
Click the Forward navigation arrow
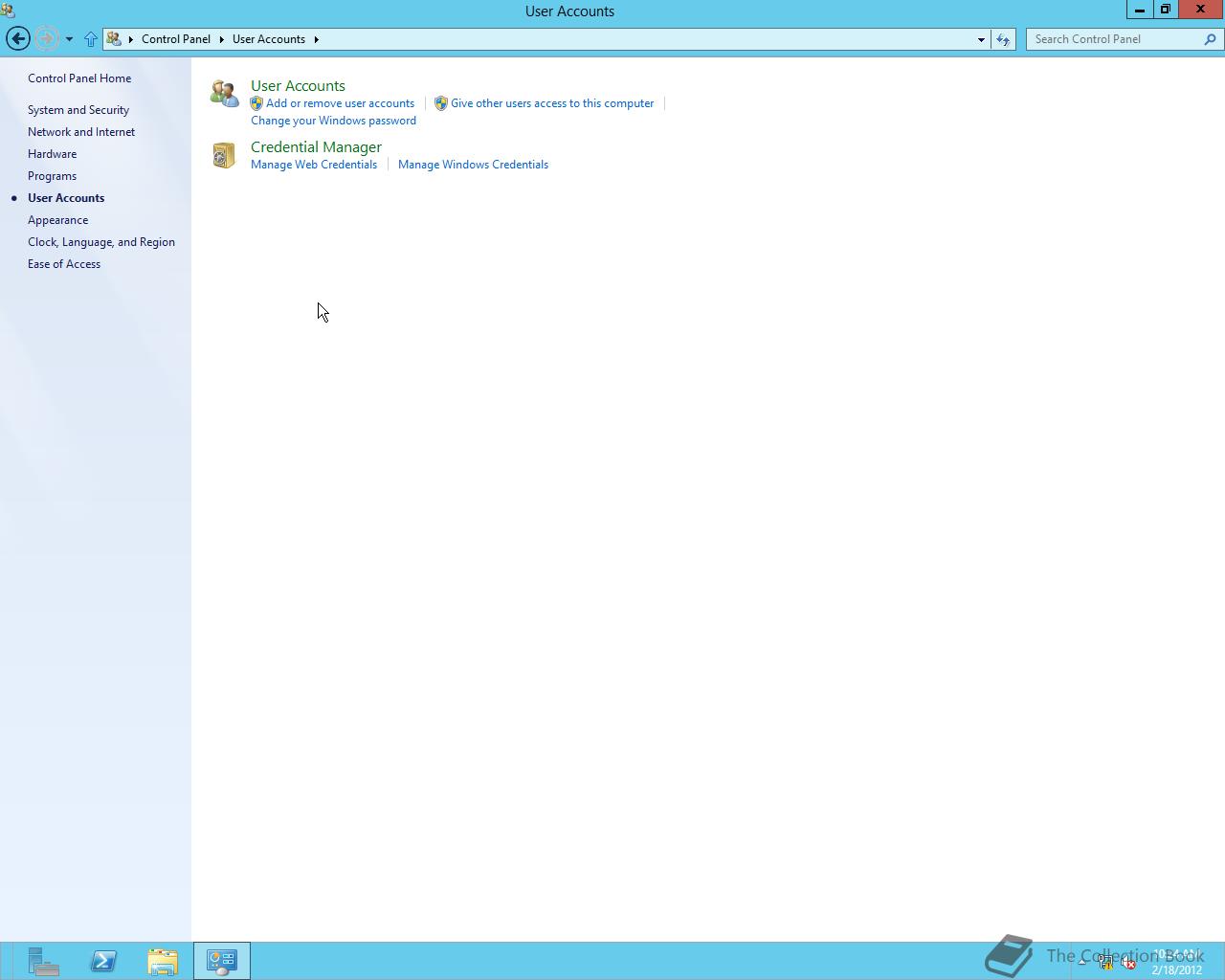pyautogui.click(x=45, y=38)
